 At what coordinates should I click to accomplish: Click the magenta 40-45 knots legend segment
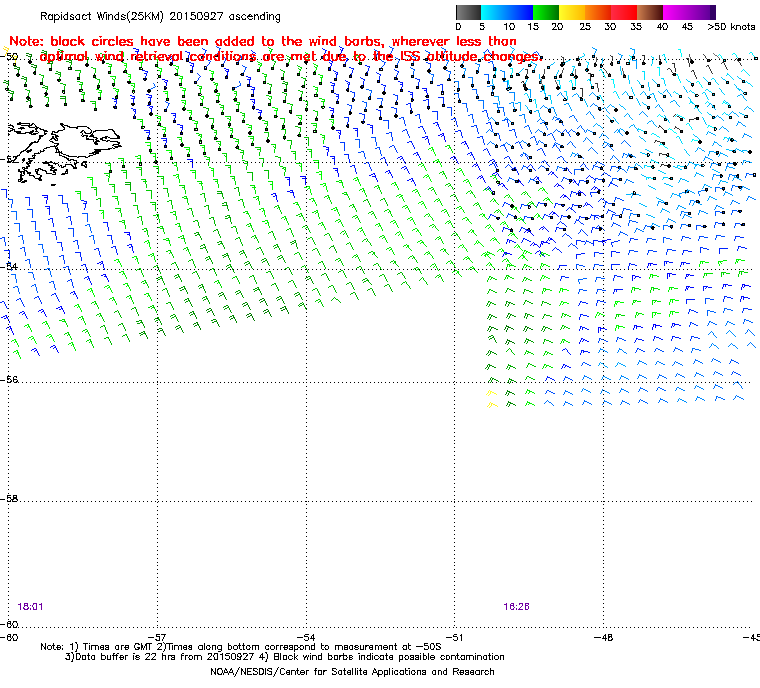tap(676, 12)
